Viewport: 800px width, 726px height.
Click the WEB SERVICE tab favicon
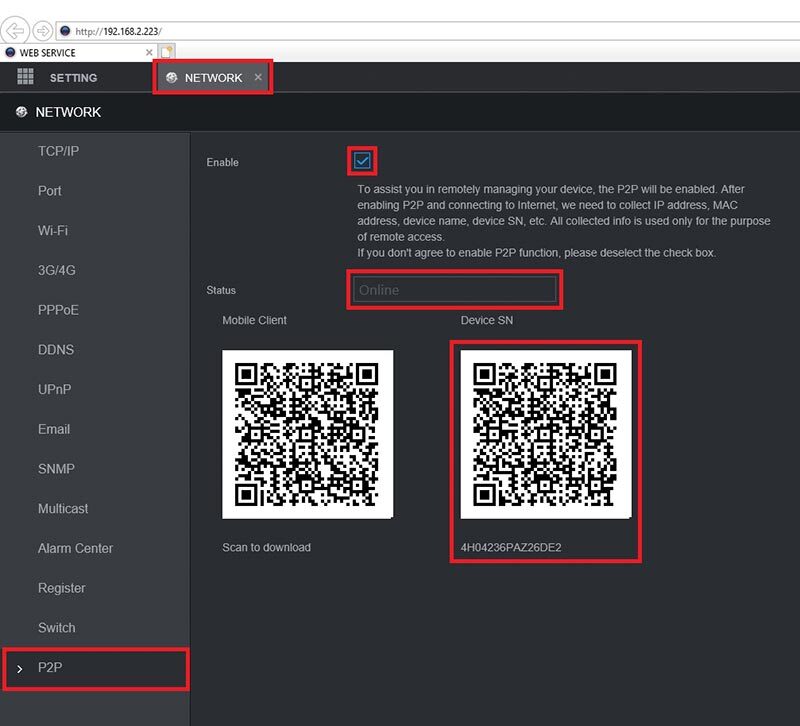click(x=11, y=51)
